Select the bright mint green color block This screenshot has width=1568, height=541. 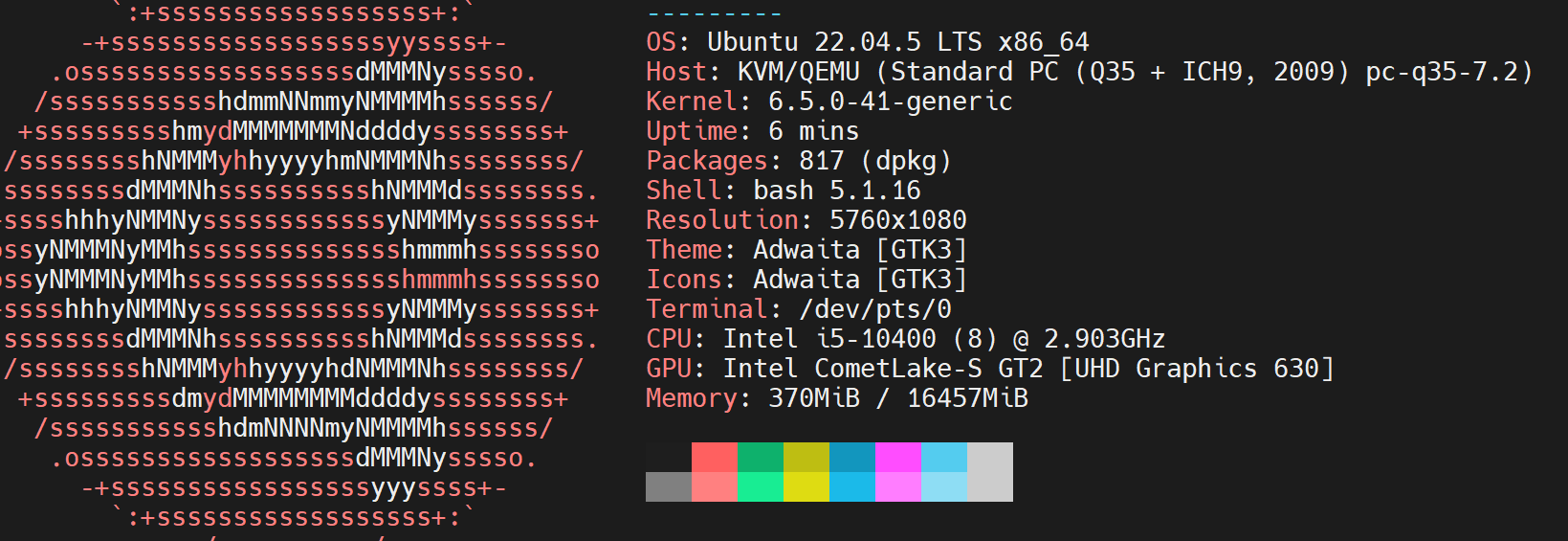761,486
